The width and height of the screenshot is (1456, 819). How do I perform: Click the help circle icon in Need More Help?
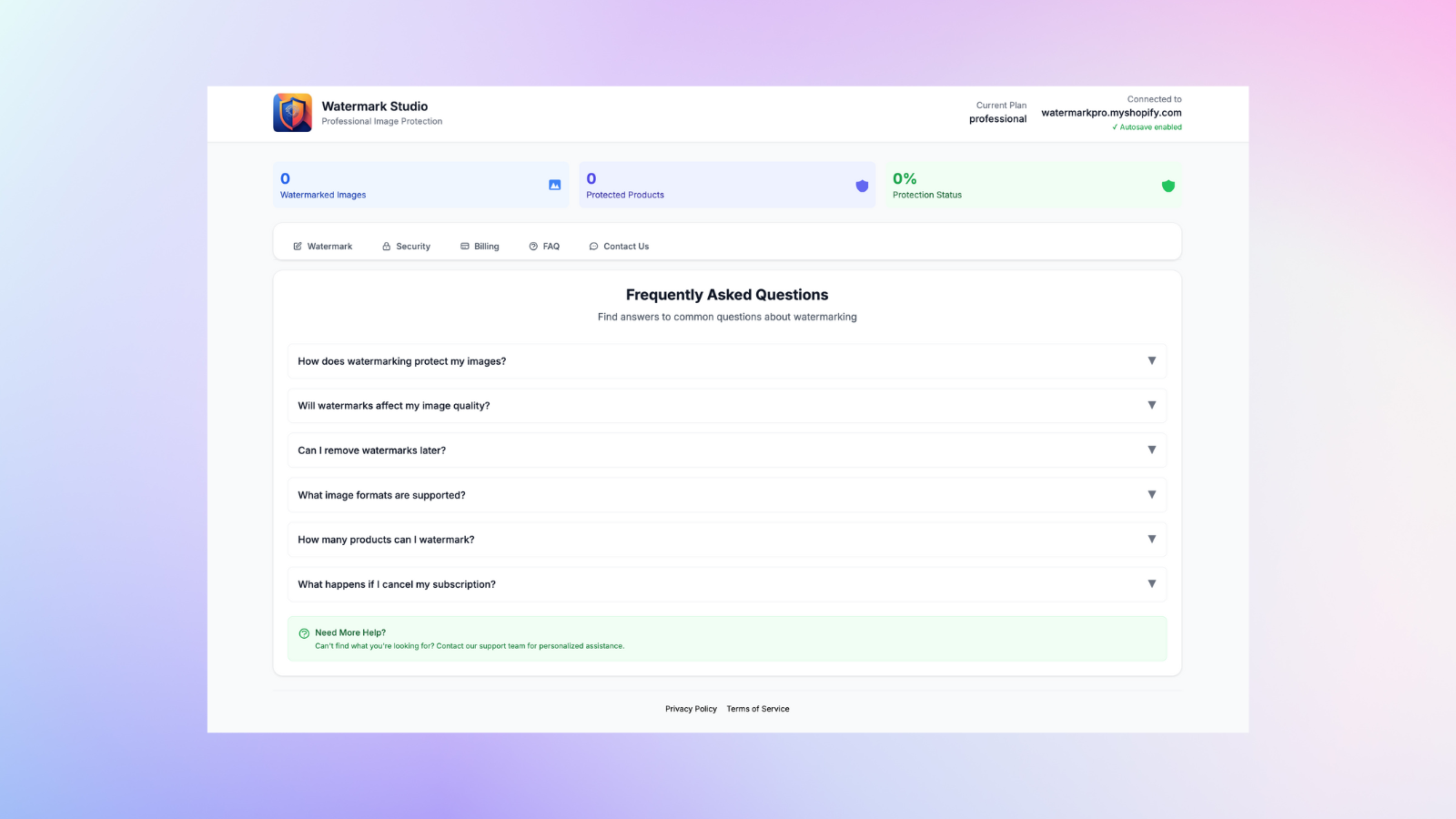point(304,633)
